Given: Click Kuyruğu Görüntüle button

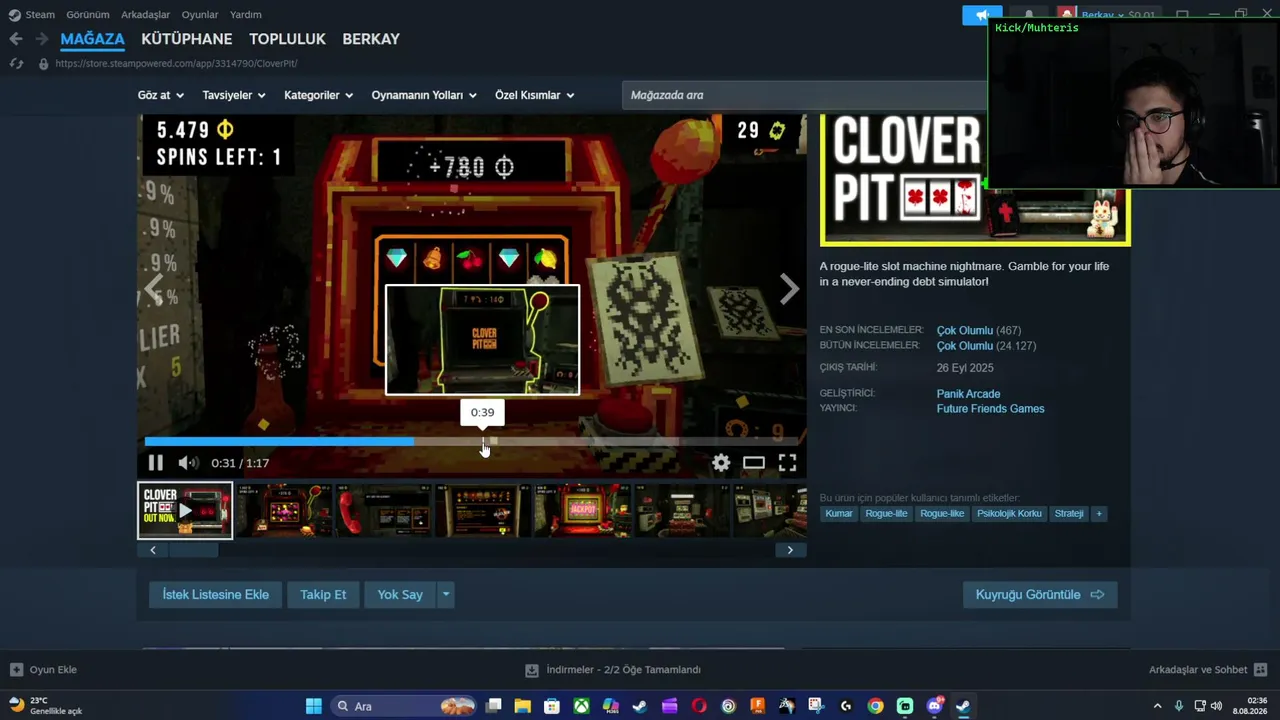Looking at the screenshot, I should (x=1040, y=595).
